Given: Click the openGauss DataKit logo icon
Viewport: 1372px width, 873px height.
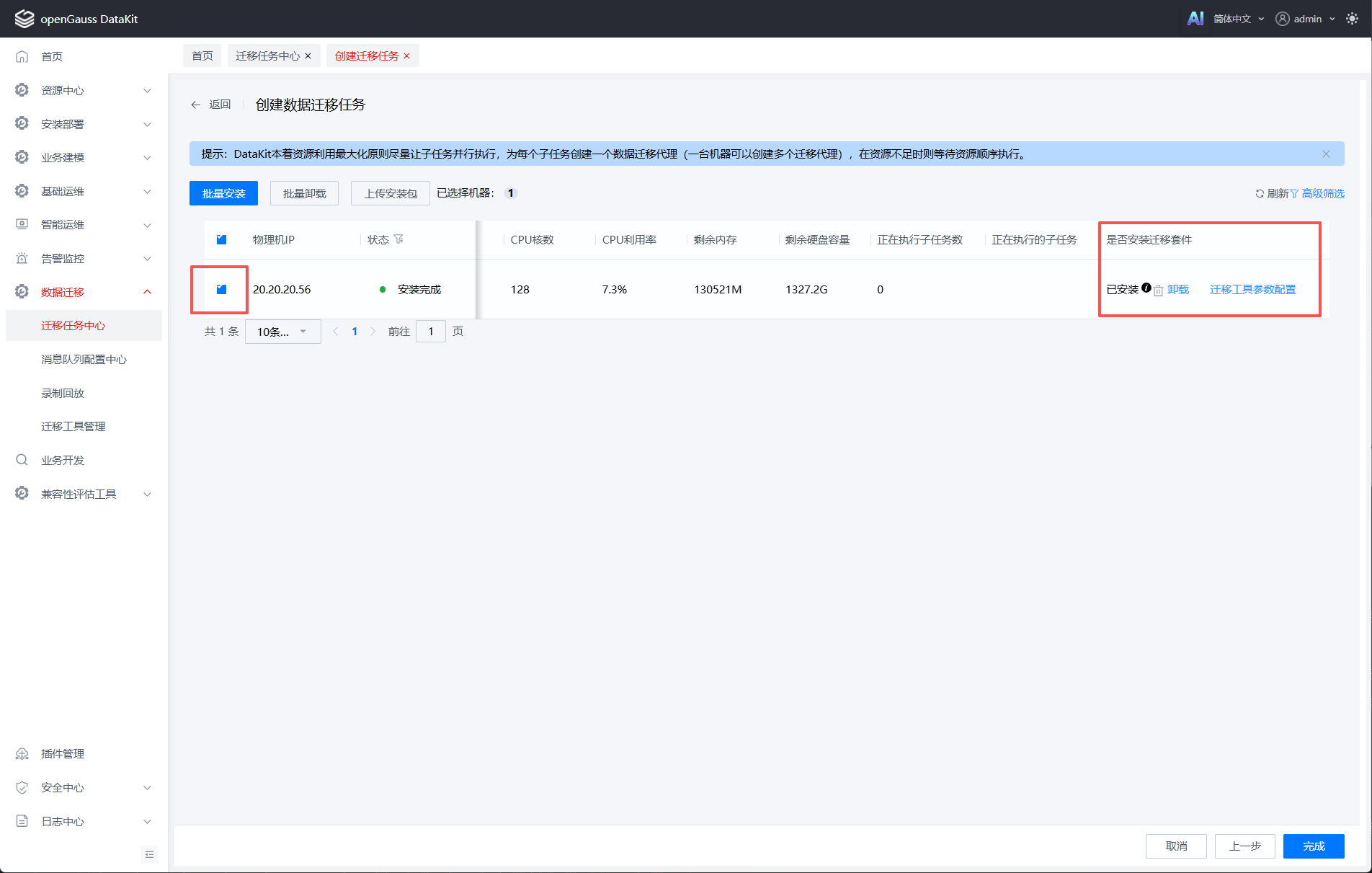Looking at the screenshot, I should (24, 19).
